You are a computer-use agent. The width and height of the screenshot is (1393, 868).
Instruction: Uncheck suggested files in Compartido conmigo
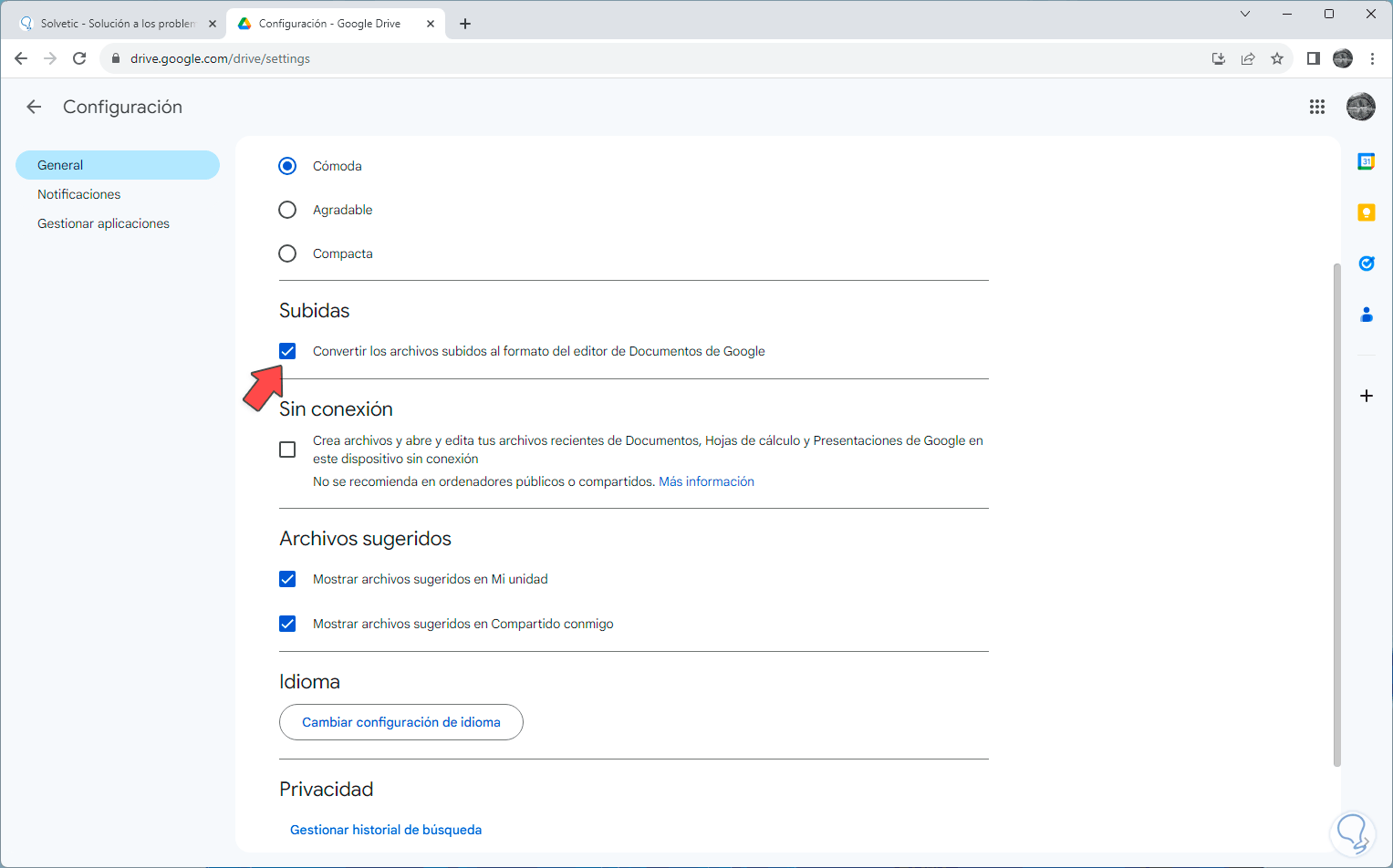click(x=287, y=624)
